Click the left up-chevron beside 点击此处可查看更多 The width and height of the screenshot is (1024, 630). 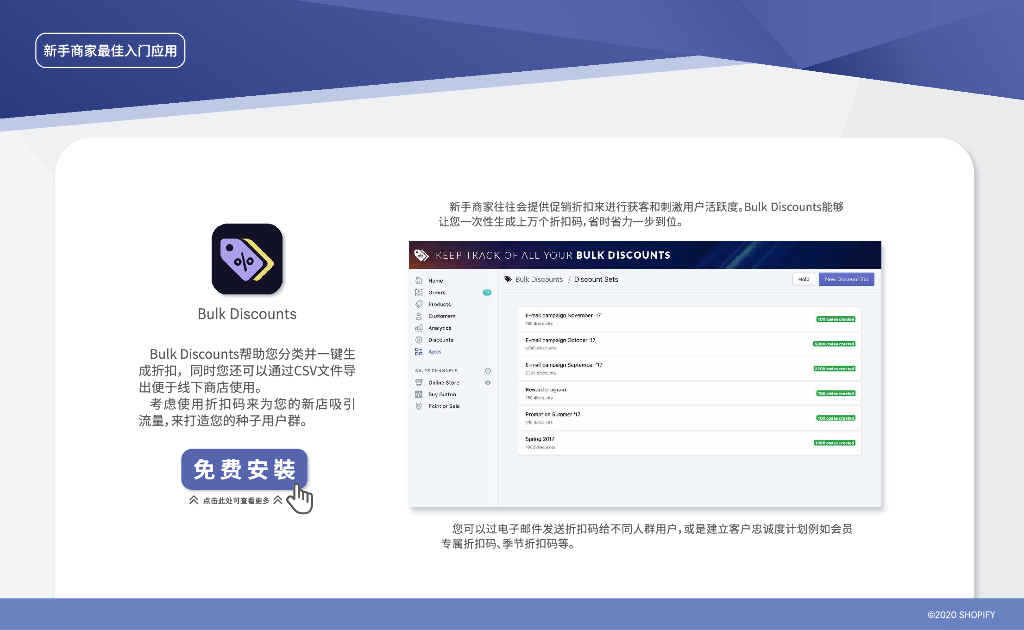[x=194, y=500]
